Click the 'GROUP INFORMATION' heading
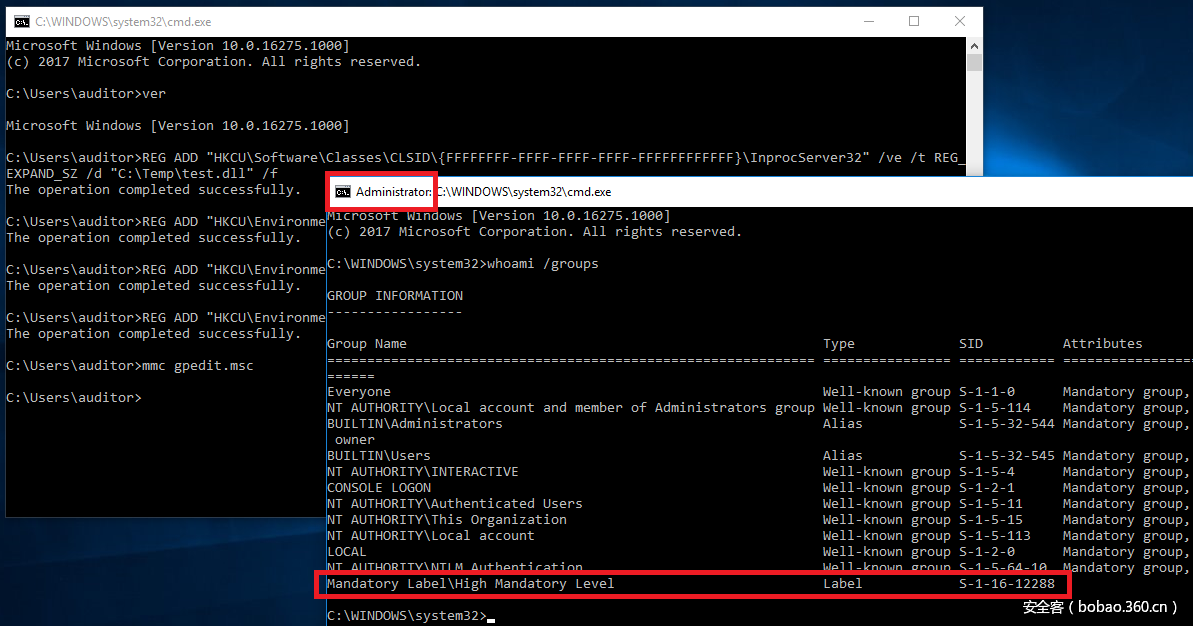The width and height of the screenshot is (1193, 626). click(395, 296)
